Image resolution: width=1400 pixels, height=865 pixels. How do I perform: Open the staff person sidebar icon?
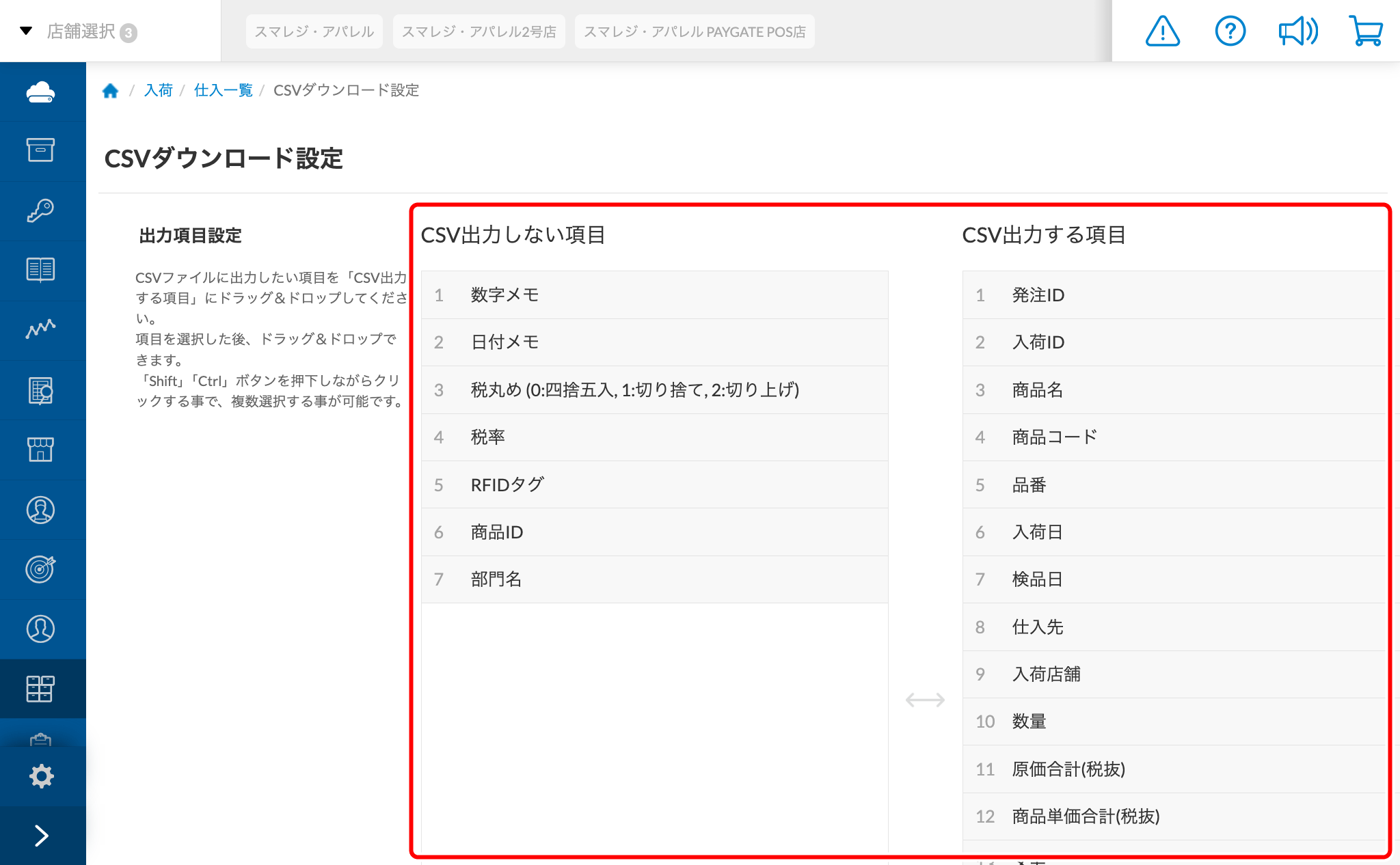tap(40, 510)
